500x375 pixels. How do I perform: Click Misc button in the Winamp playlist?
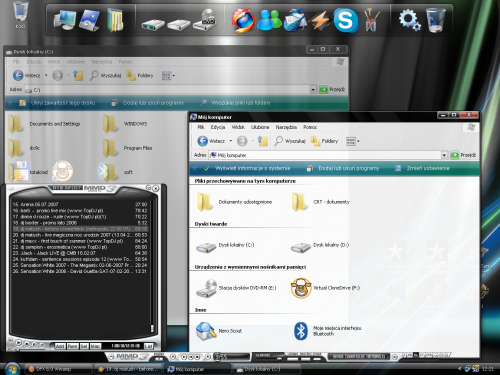95,346
